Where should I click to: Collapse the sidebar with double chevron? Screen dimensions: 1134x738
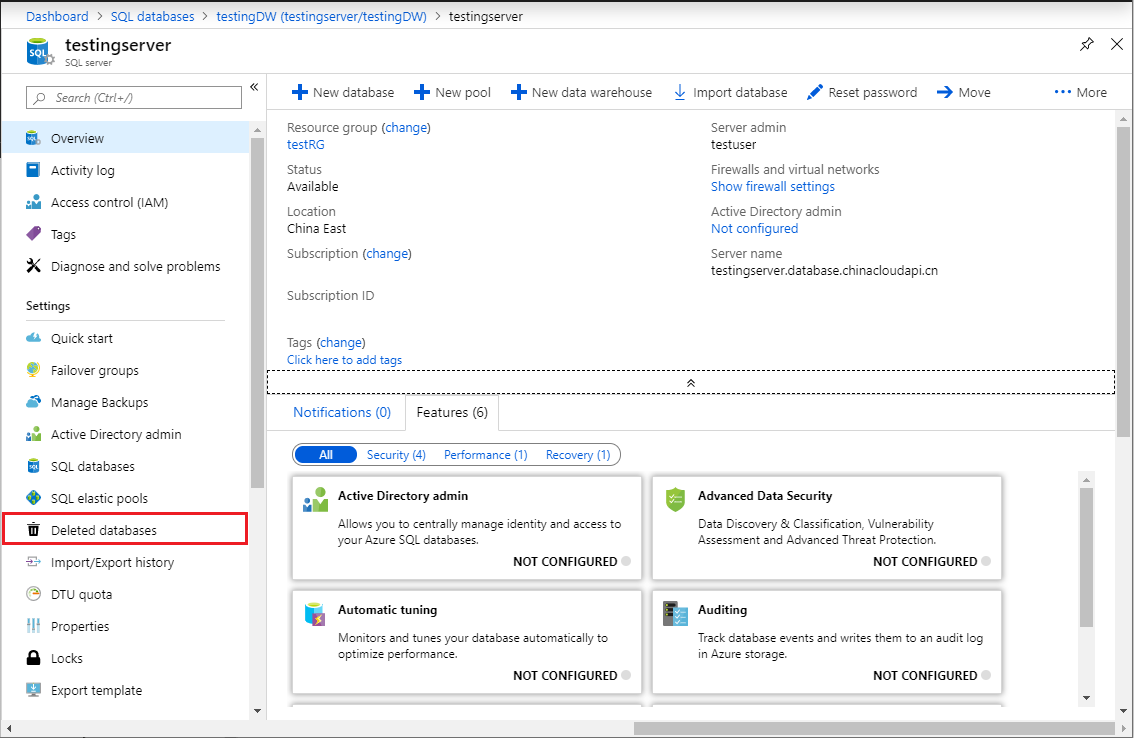[x=254, y=87]
